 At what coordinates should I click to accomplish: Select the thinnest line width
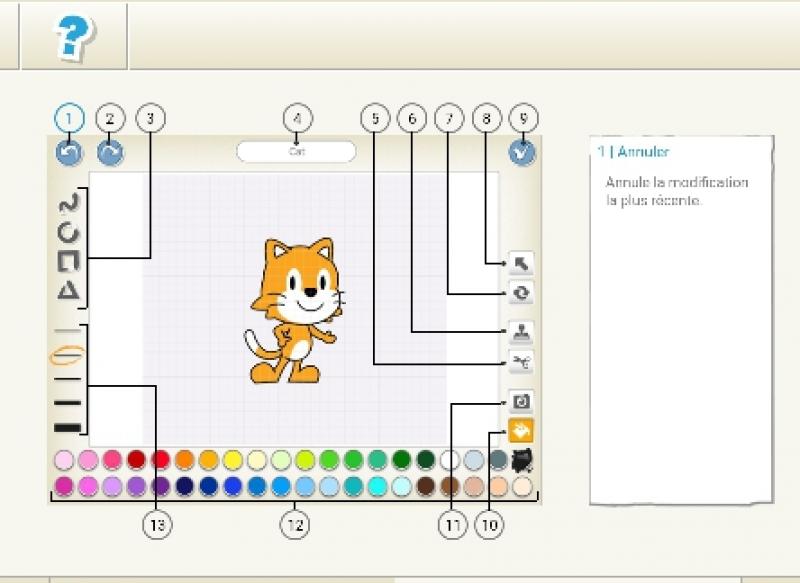(x=68, y=331)
